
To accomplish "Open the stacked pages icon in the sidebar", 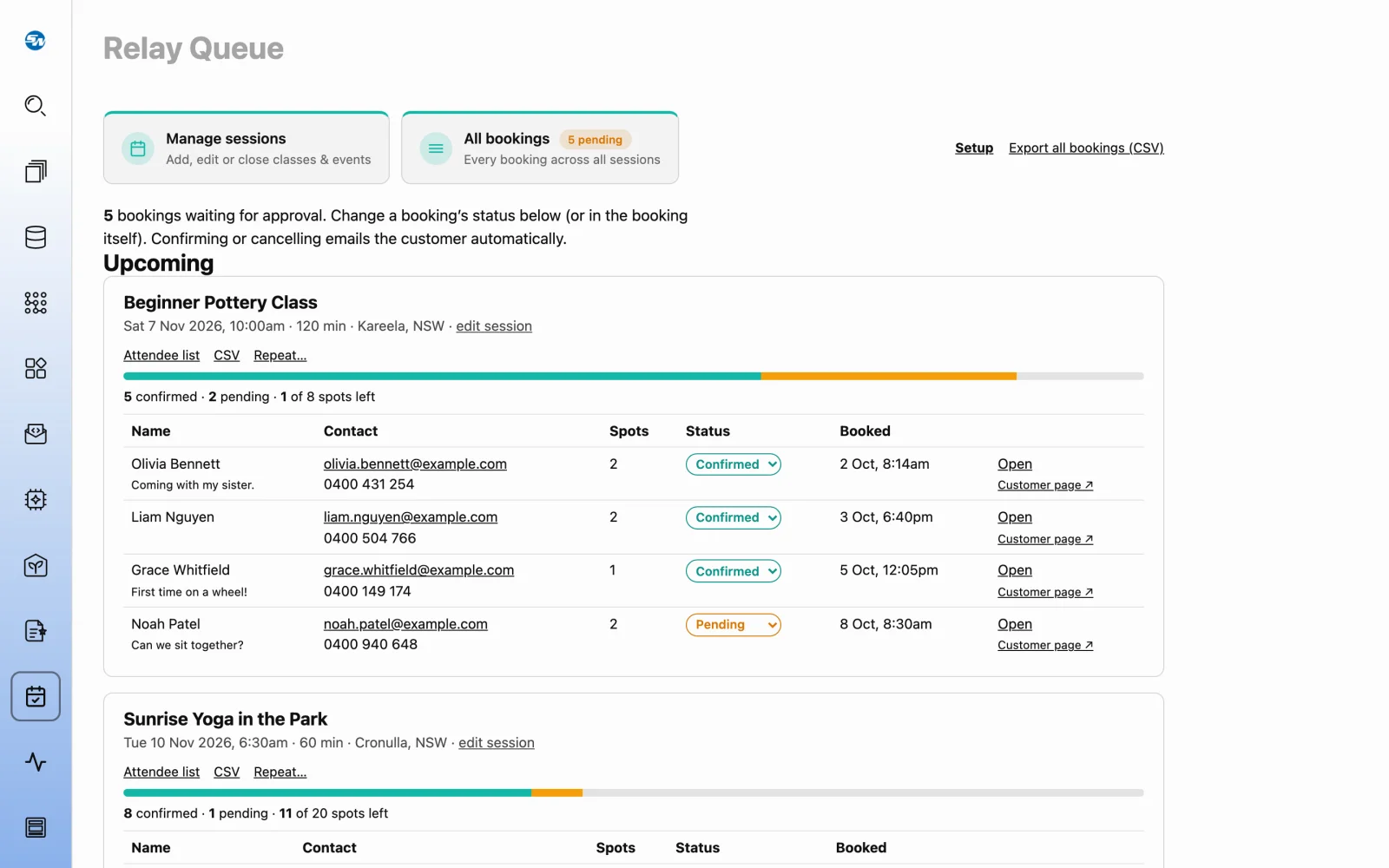I will tap(36, 171).
